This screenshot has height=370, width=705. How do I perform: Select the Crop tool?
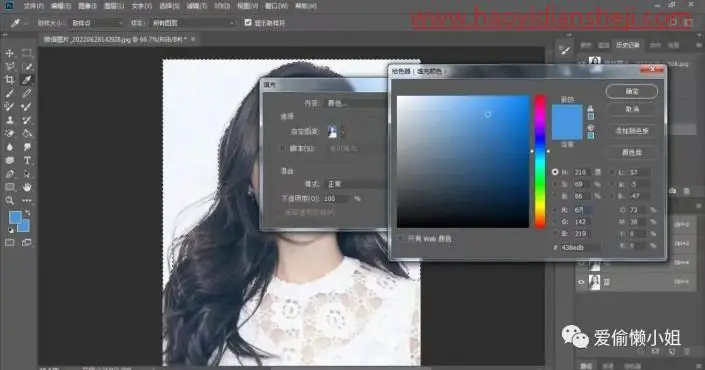[x=9, y=80]
